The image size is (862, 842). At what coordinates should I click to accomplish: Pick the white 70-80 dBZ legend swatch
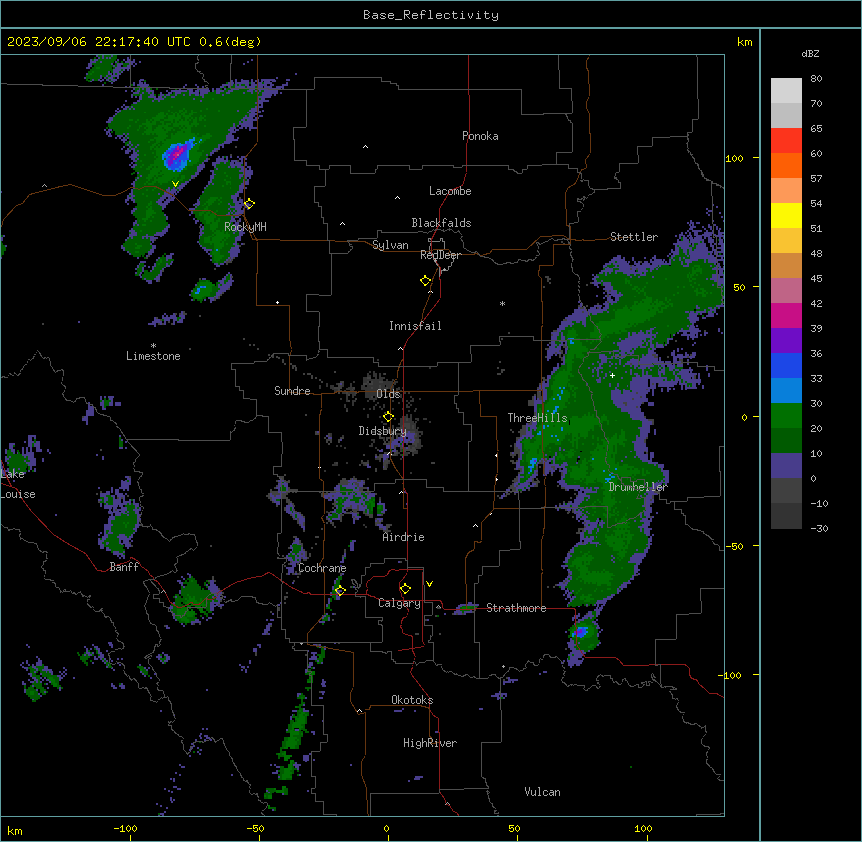click(x=786, y=91)
